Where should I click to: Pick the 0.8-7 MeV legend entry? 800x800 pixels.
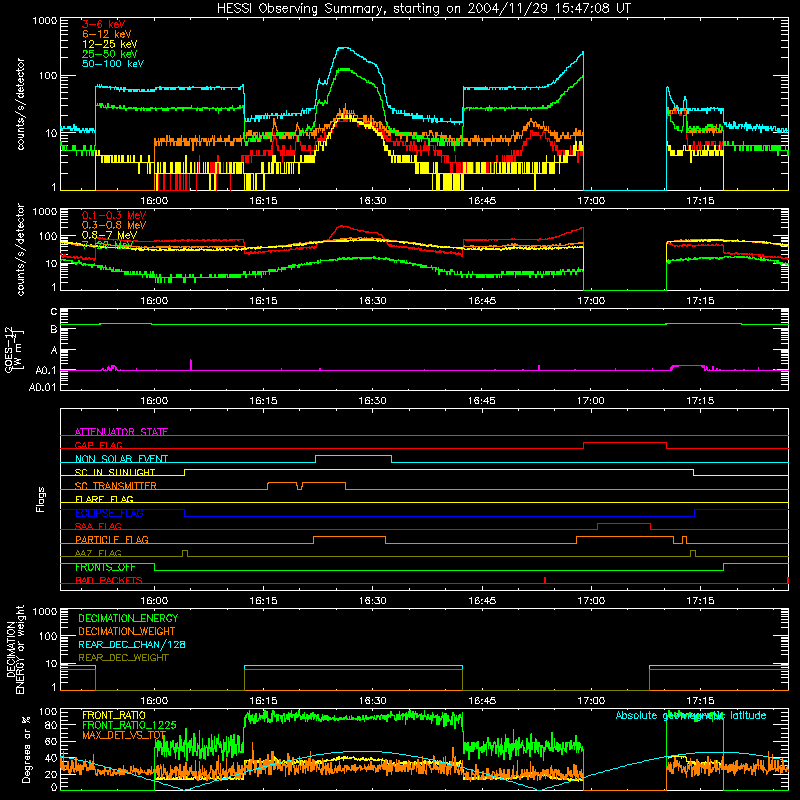click(109, 235)
